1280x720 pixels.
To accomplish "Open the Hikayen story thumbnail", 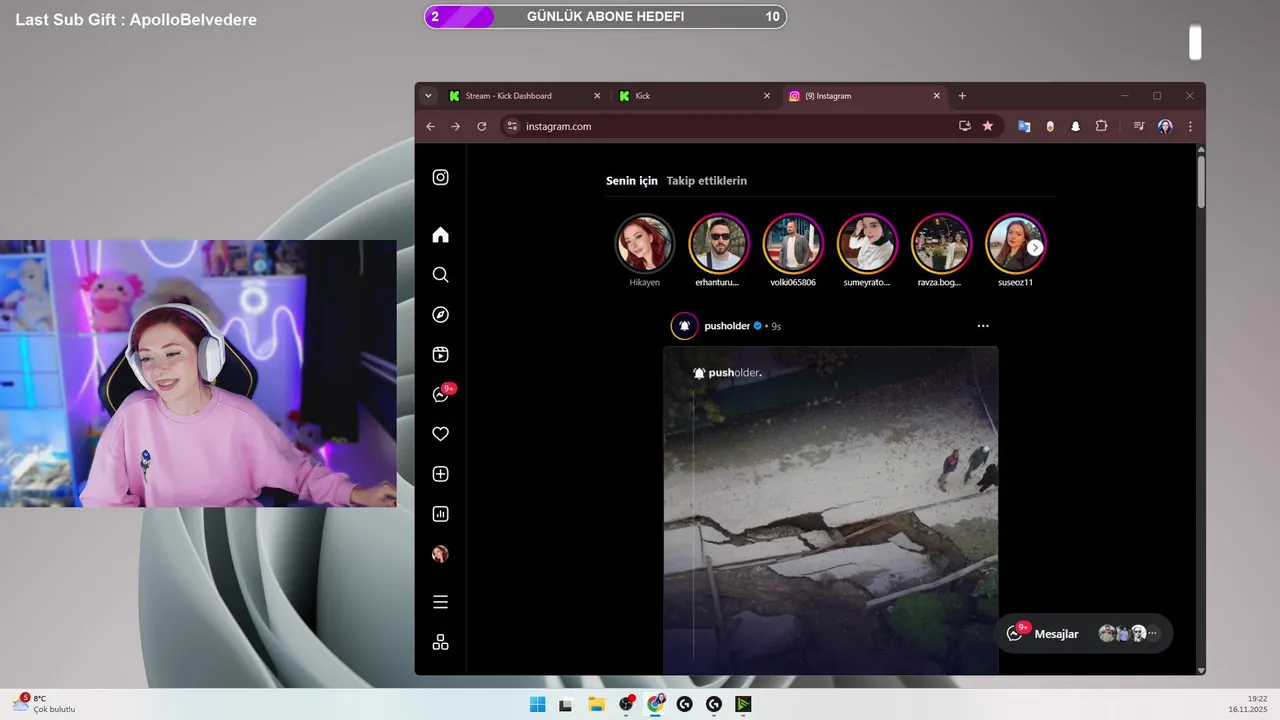I will (644, 243).
